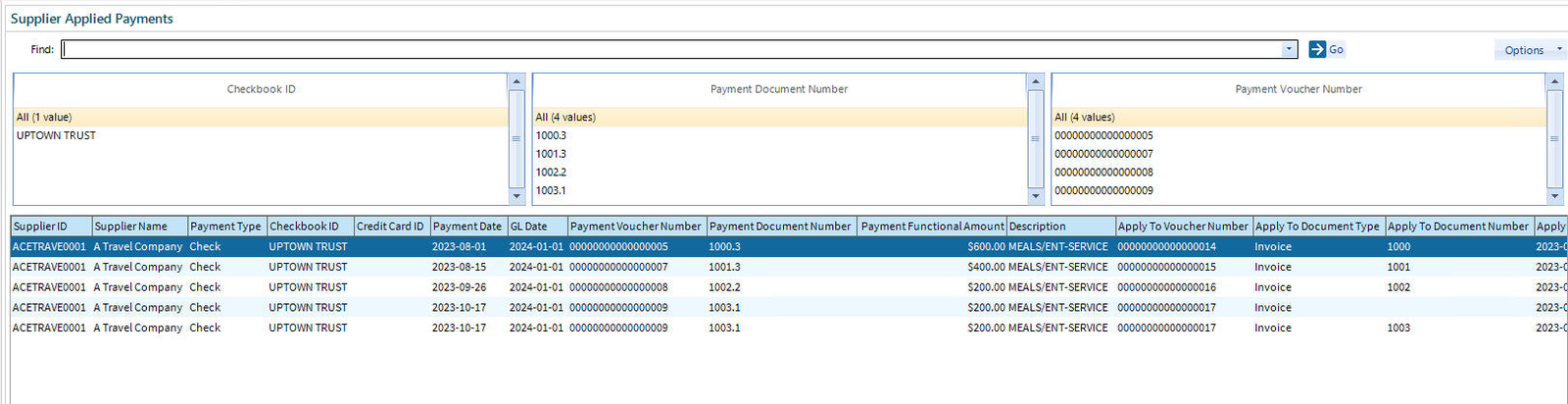The height and width of the screenshot is (404, 1568).
Task: Open the Find field dropdown arrow
Action: coord(1289,49)
